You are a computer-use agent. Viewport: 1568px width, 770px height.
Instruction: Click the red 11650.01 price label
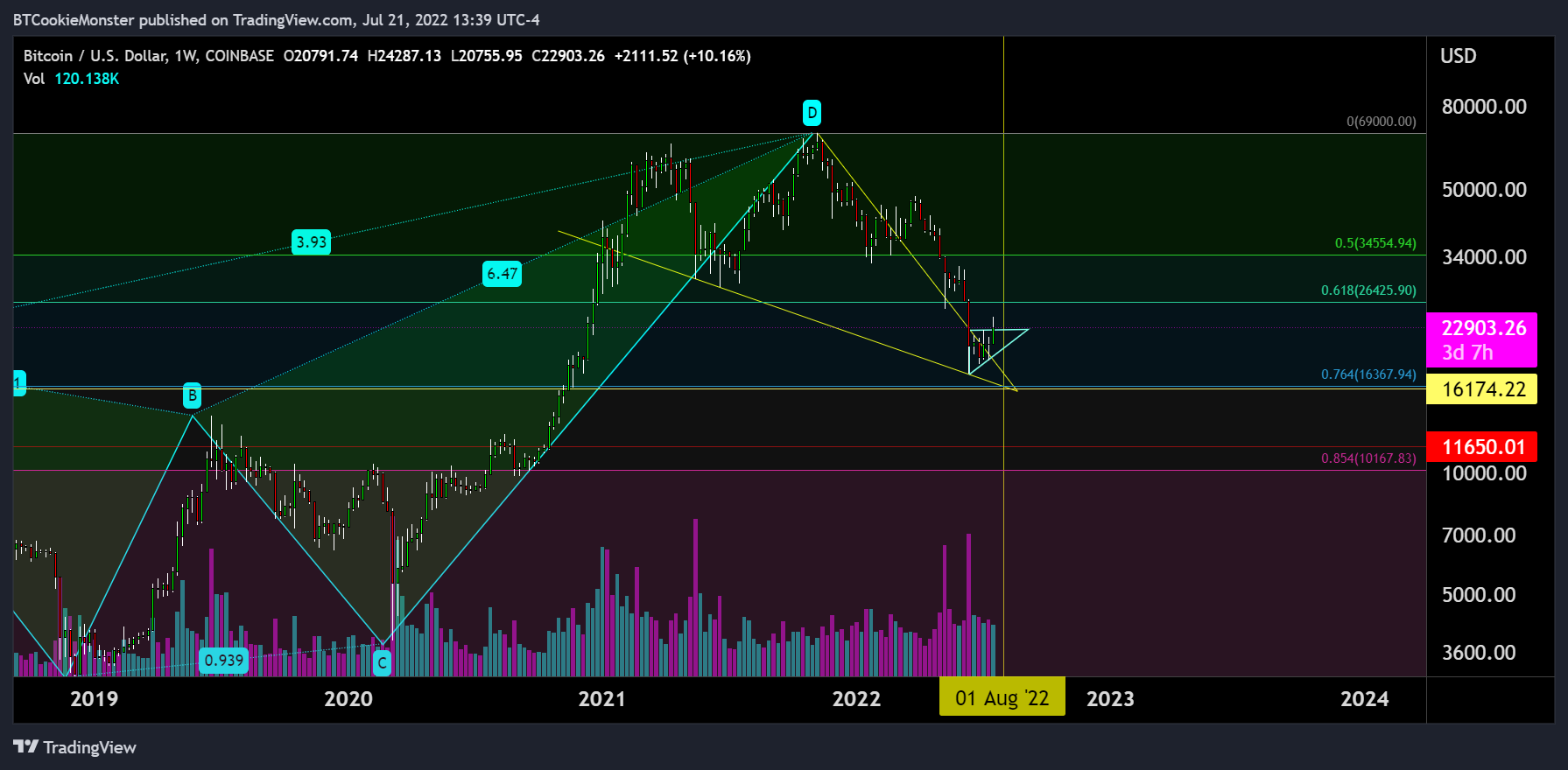pyautogui.click(x=1481, y=447)
